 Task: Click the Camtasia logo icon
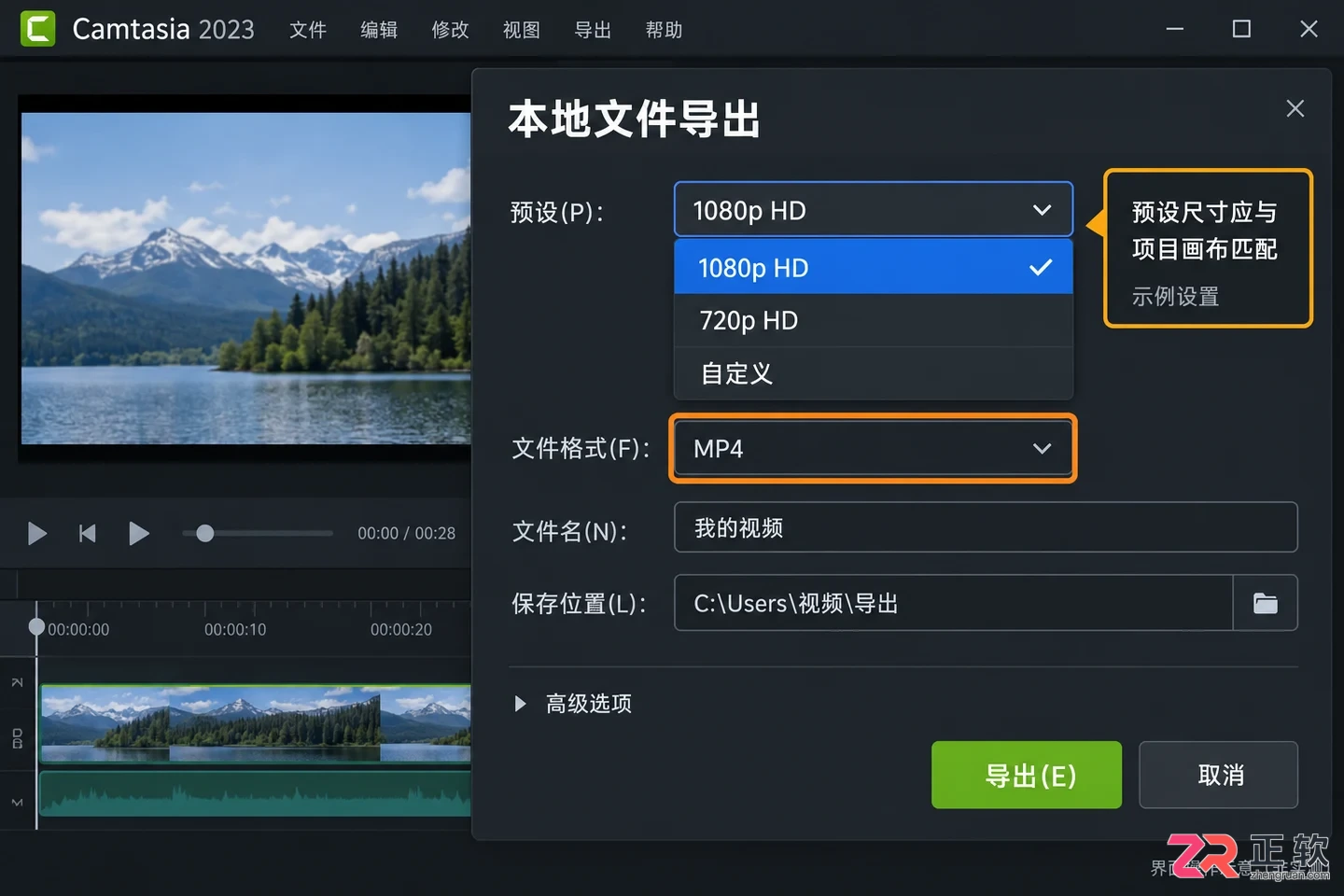(38, 29)
